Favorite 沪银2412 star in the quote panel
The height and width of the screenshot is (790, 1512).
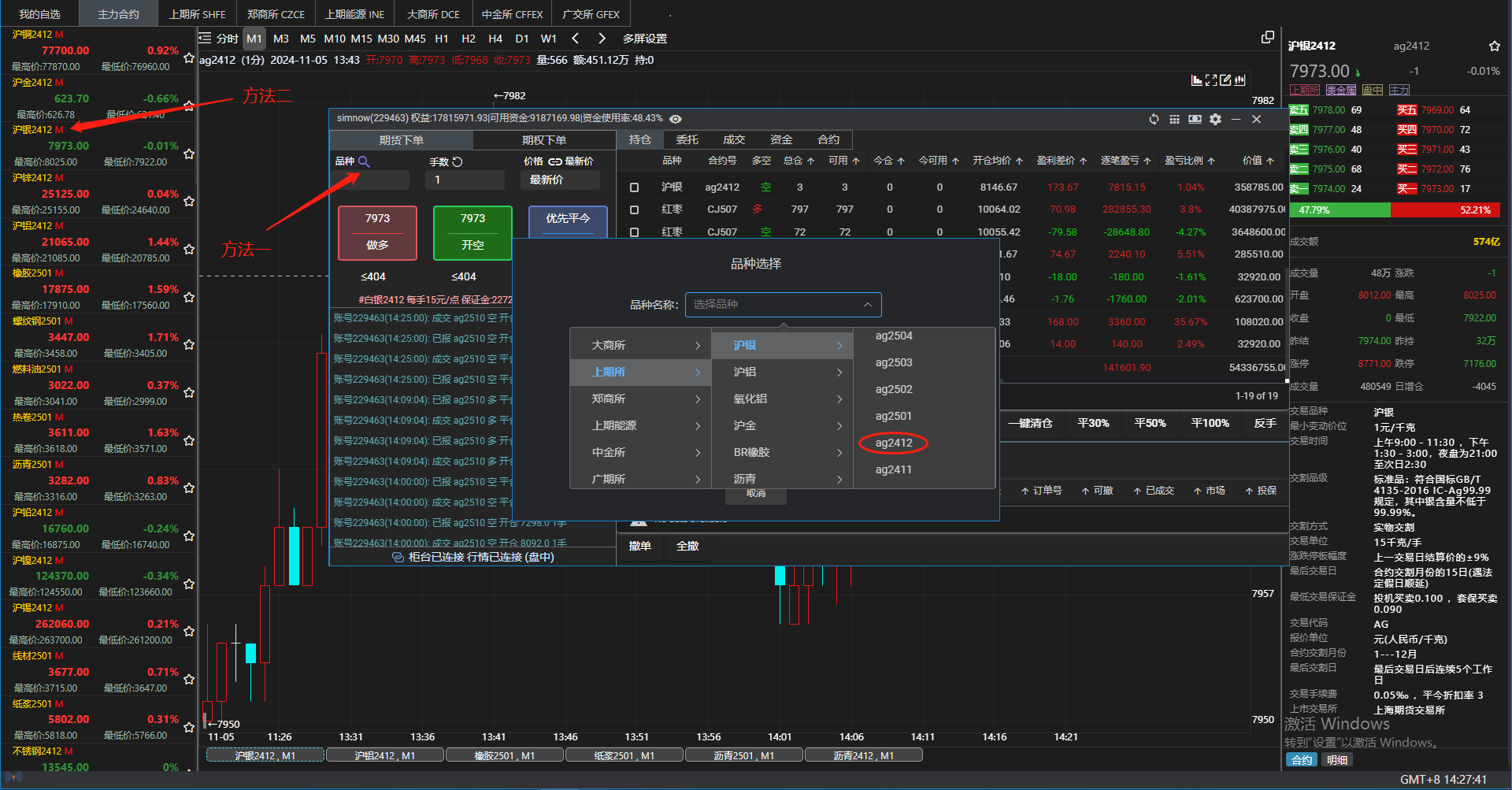click(x=1494, y=46)
